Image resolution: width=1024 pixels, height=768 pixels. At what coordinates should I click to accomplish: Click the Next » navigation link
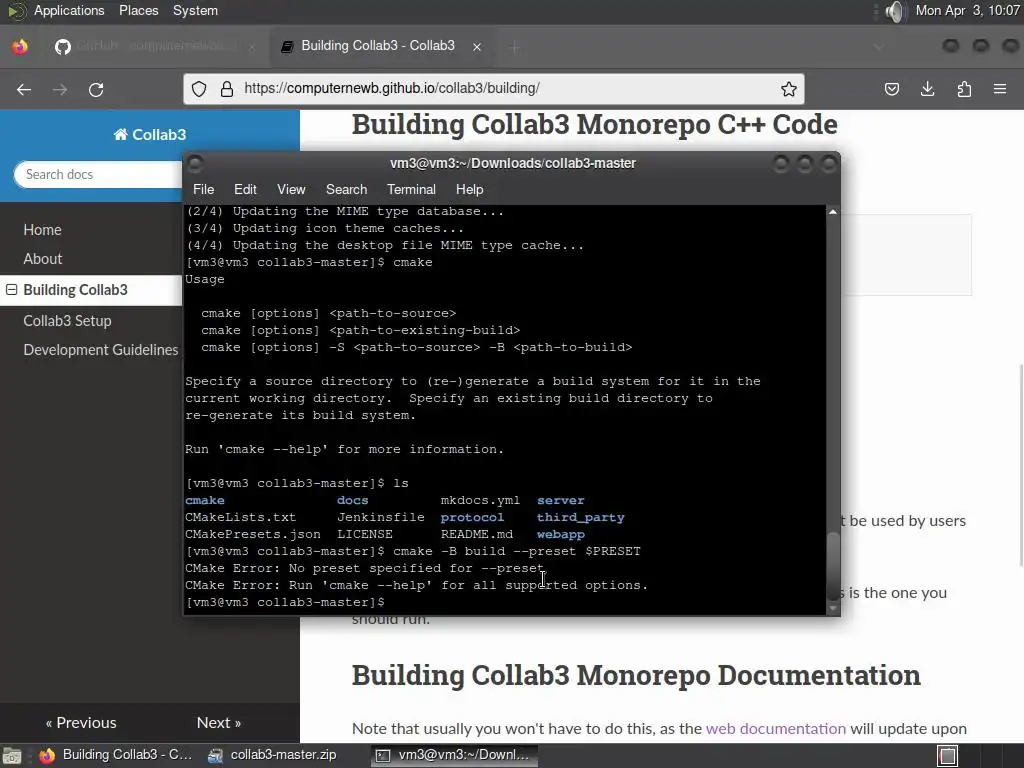point(219,722)
